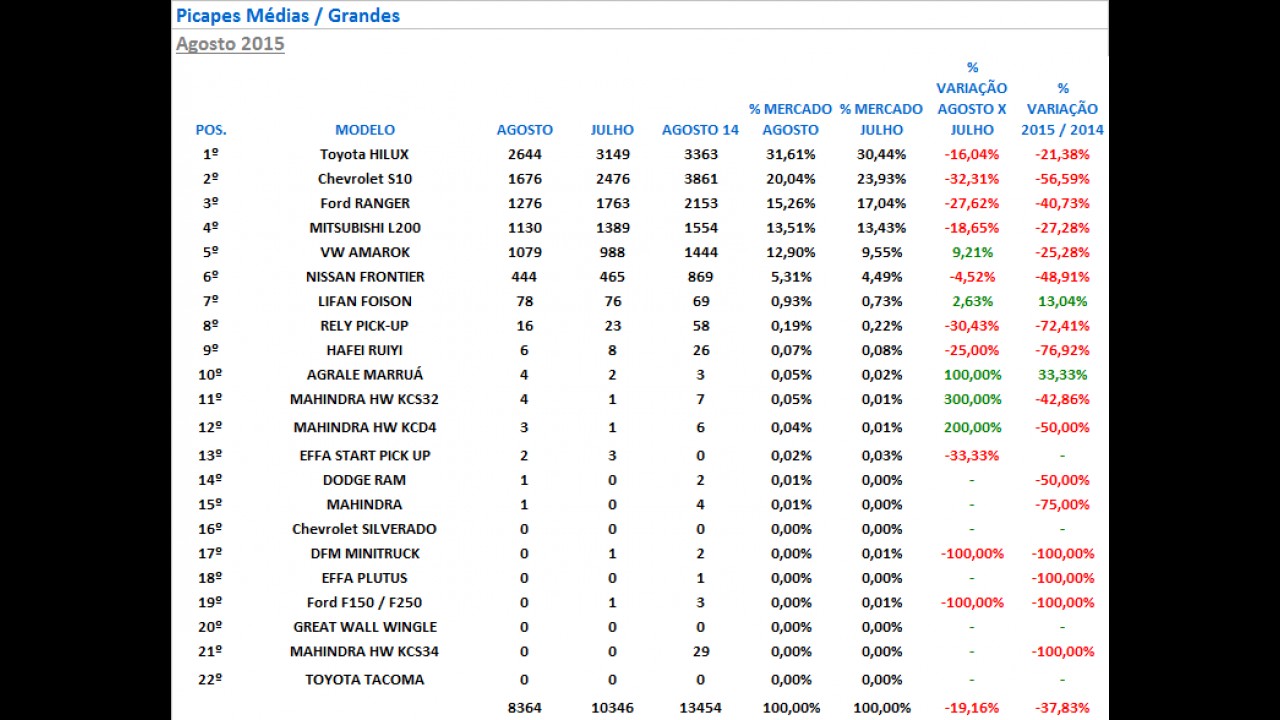Click the 'MAHINDRA HW KCS34' model cell

365,651
